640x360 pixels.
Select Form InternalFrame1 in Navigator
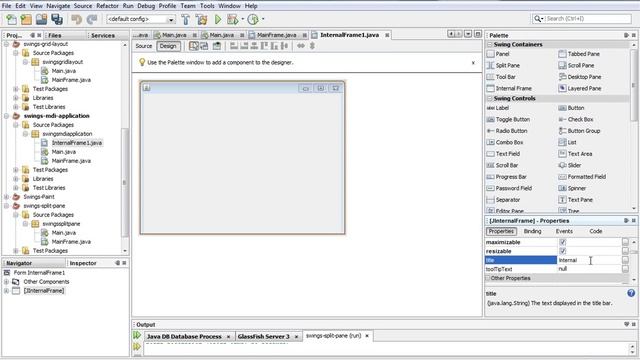pyautogui.click(x=39, y=273)
